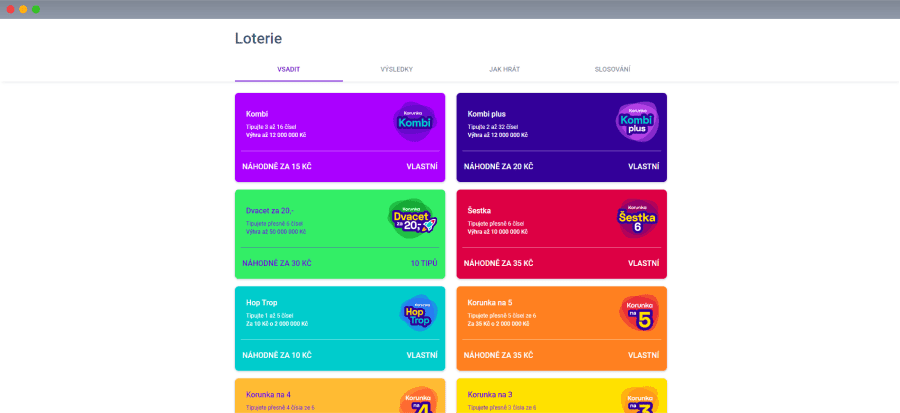Viewport: 900px width, 413px height.
Task: Click the Kombi card title
Action: (x=257, y=114)
